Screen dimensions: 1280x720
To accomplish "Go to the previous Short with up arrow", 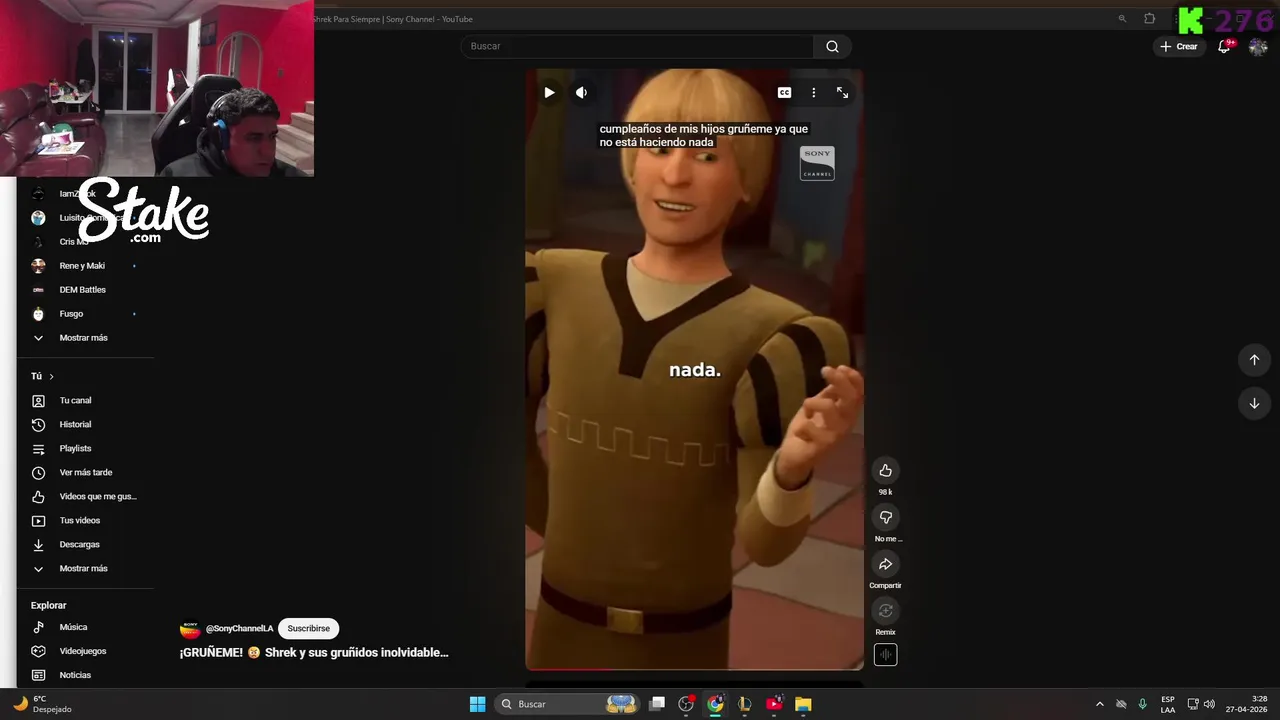I will pyautogui.click(x=1254, y=360).
